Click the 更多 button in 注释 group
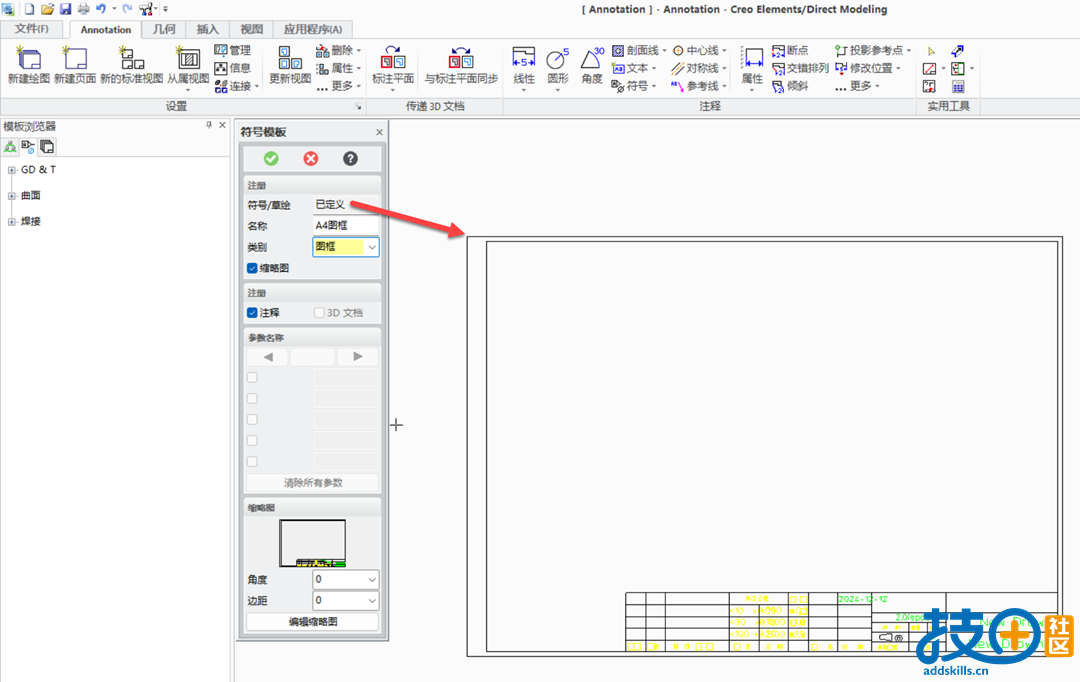The width and height of the screenshot is (1080, 682). [x=858, y=86]
